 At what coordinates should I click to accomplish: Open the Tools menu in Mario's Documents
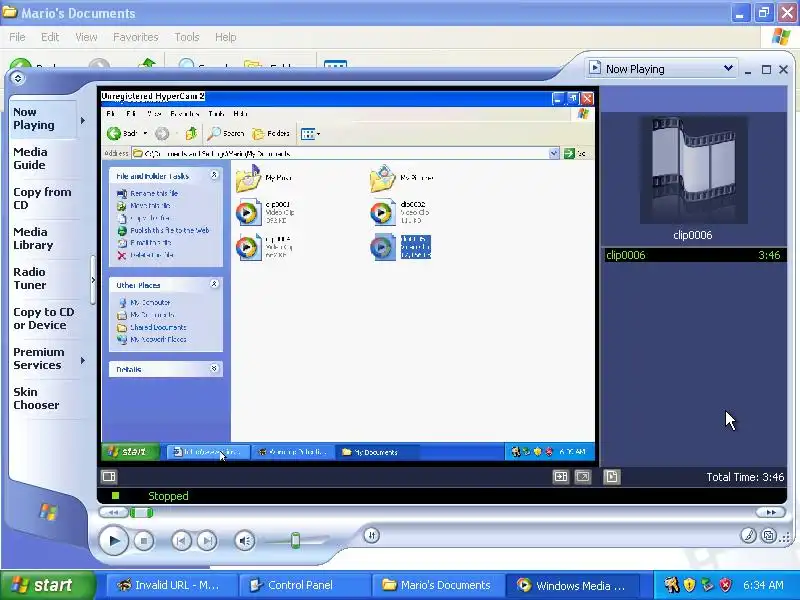tap(187, 37)
